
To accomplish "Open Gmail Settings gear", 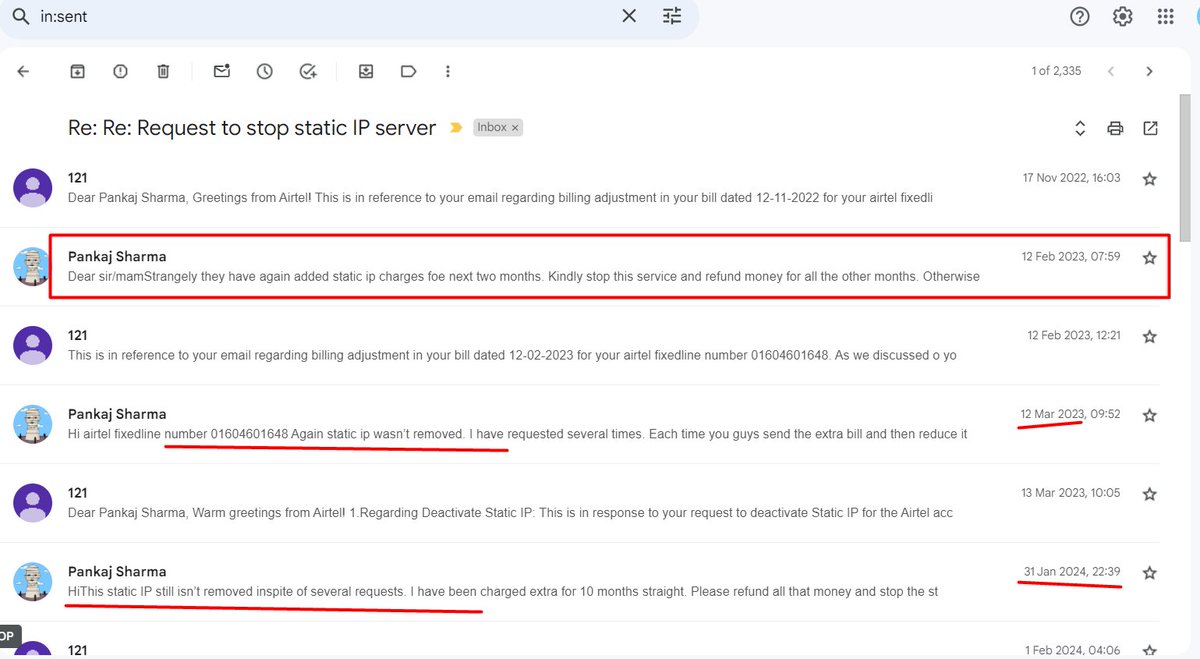I will pos(1123,16).
